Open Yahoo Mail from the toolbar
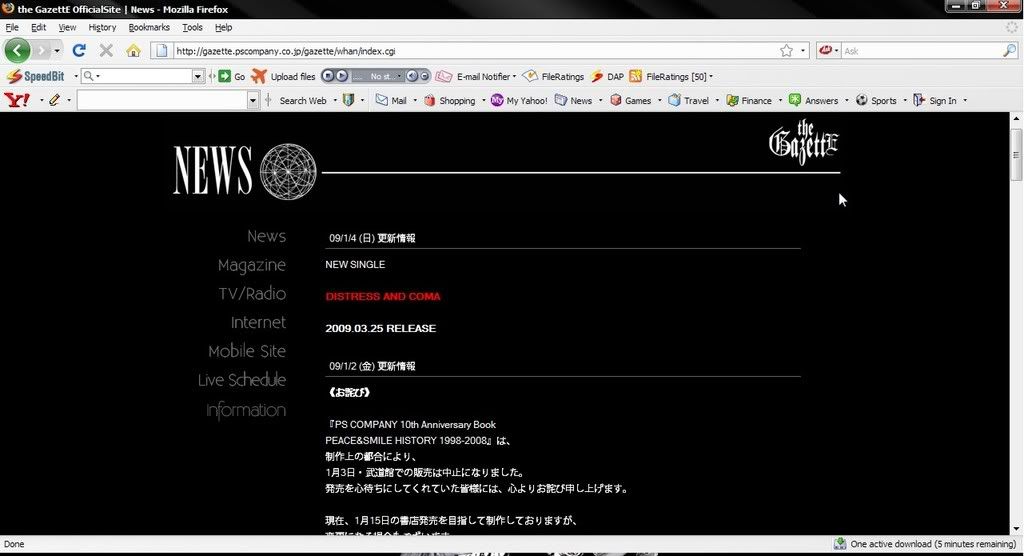 point(390,100)
